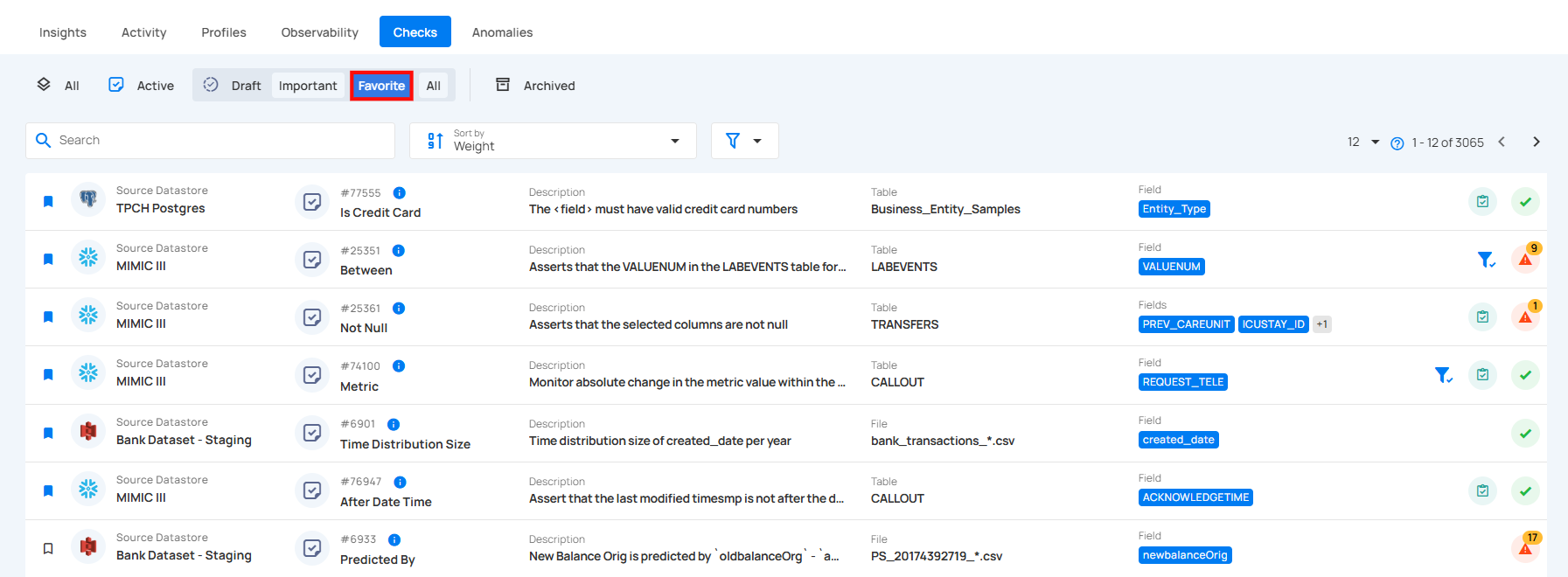Switch to Insights tab
1568x577 pixels.
coord(63,32)
